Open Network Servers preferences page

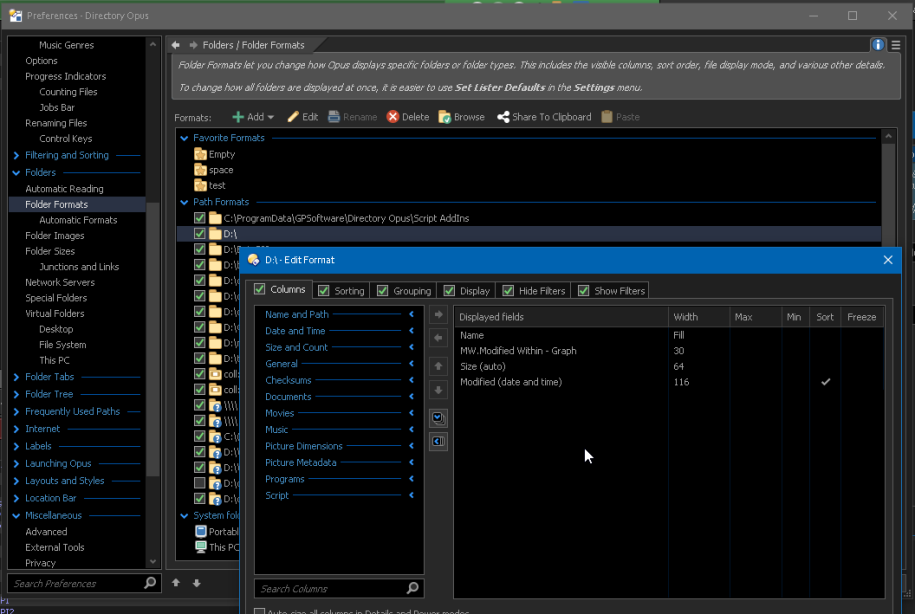coord(60,282)
